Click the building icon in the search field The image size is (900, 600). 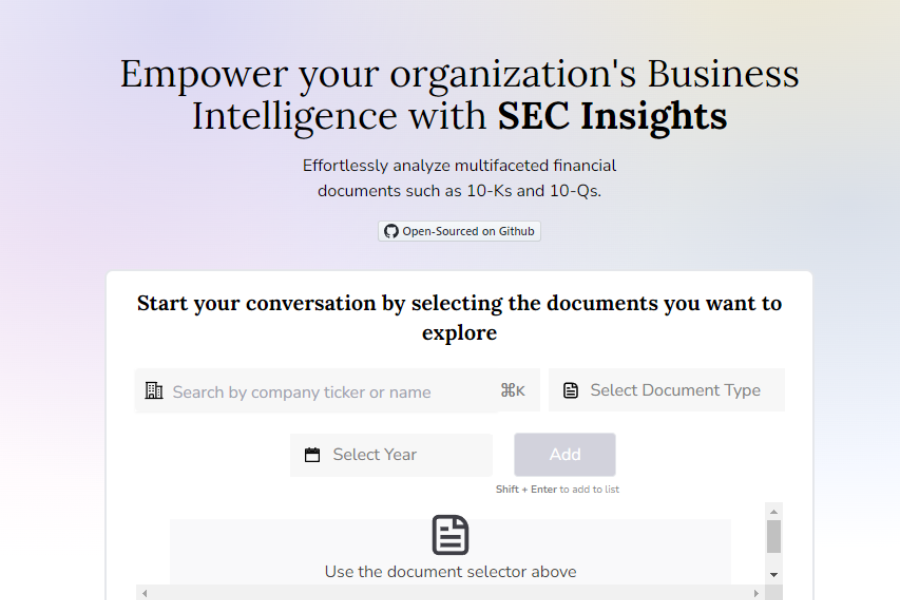click(x=154, y=390)
